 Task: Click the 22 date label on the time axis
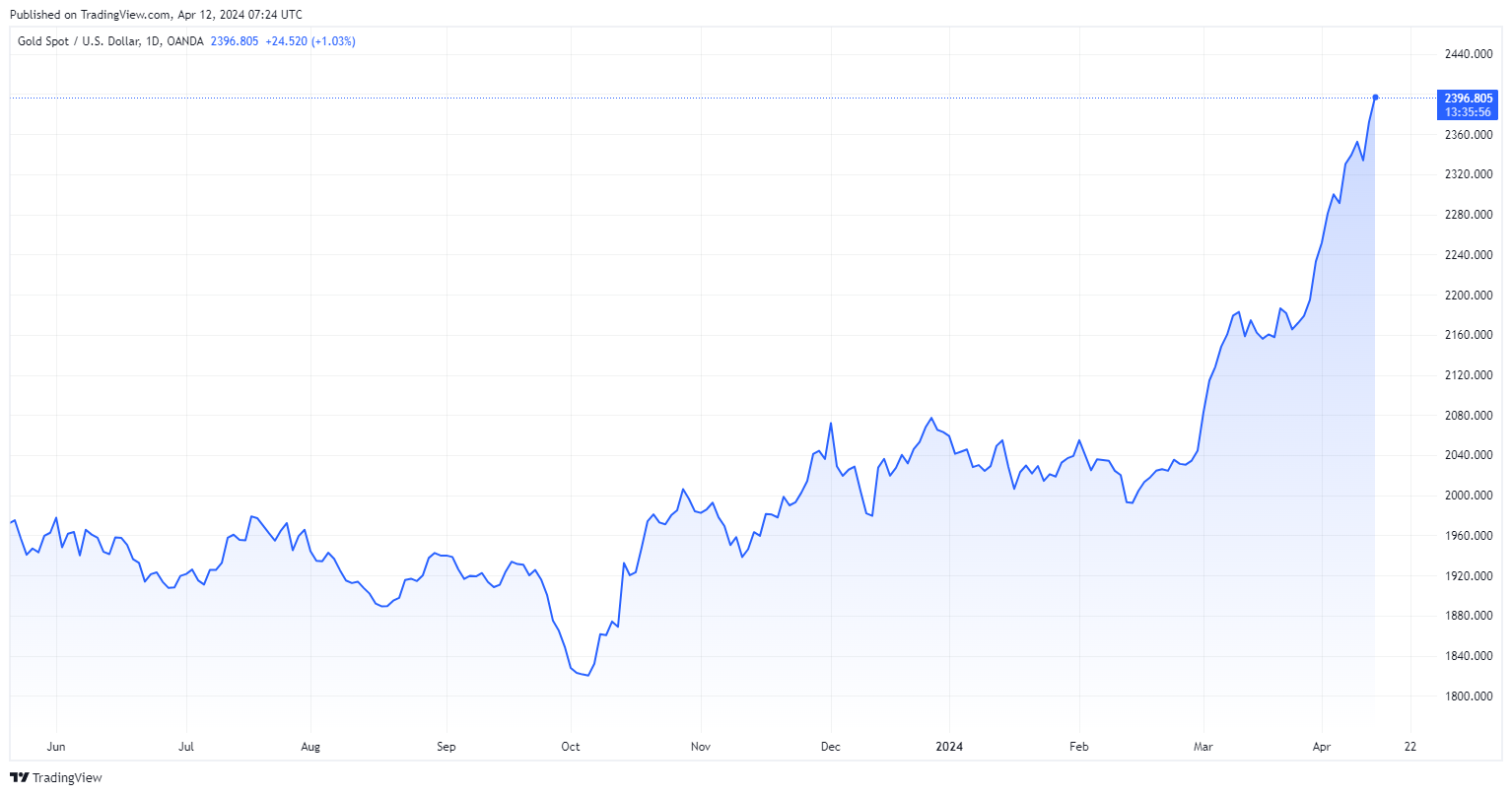pos(1410,747)
